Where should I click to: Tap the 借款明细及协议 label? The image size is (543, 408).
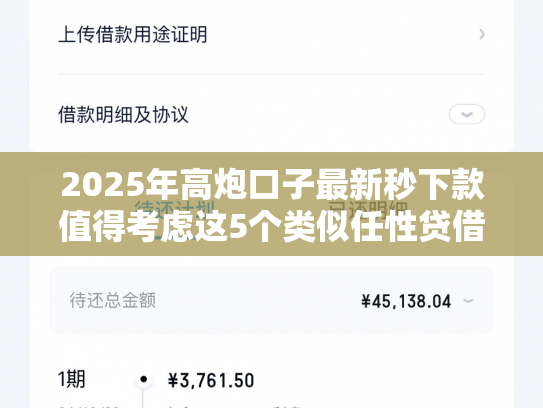point(123,115)
